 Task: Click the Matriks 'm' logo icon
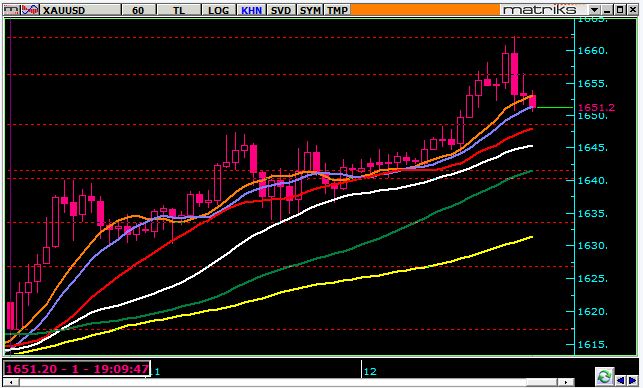[x=11, y=9]
